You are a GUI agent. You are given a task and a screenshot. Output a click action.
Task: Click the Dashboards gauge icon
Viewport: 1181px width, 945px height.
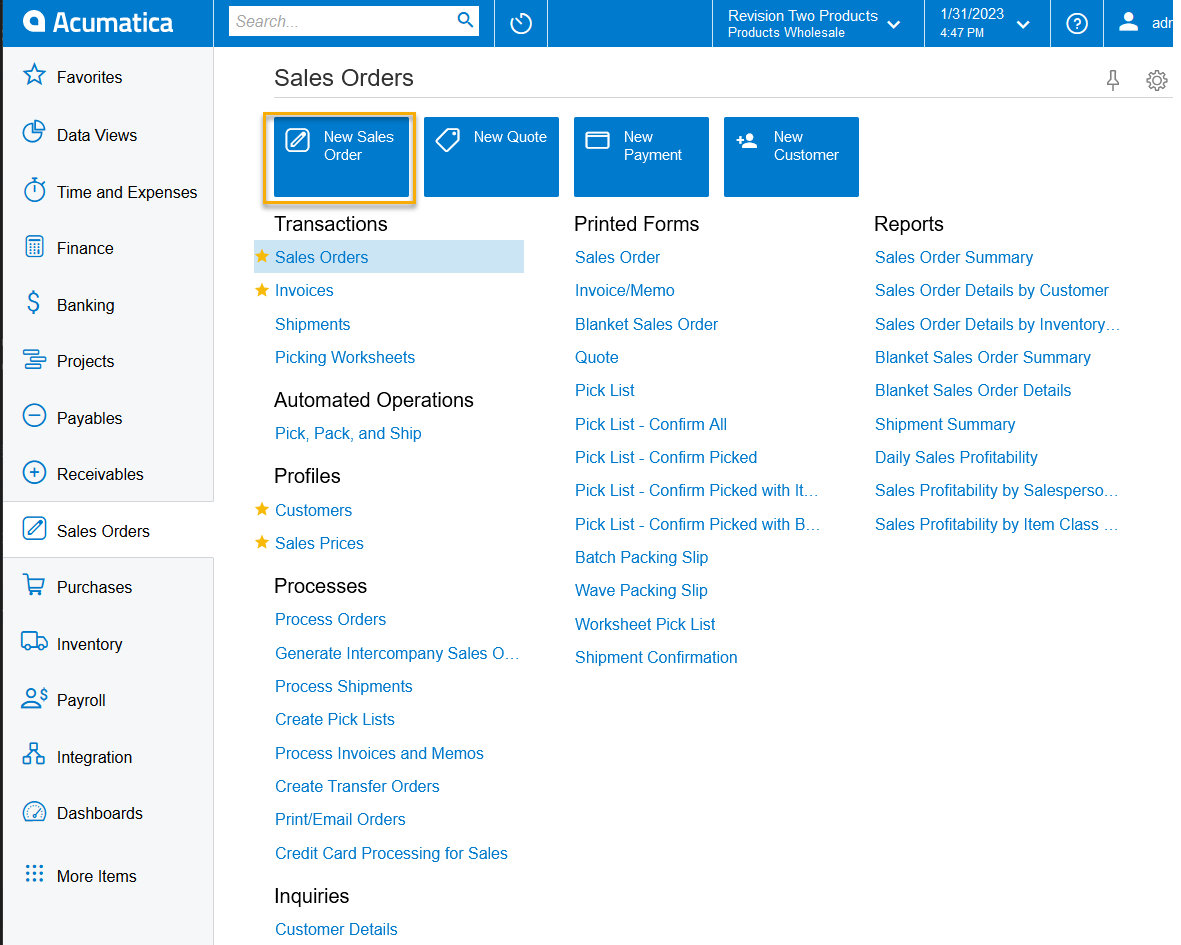[x=34, y=811]
